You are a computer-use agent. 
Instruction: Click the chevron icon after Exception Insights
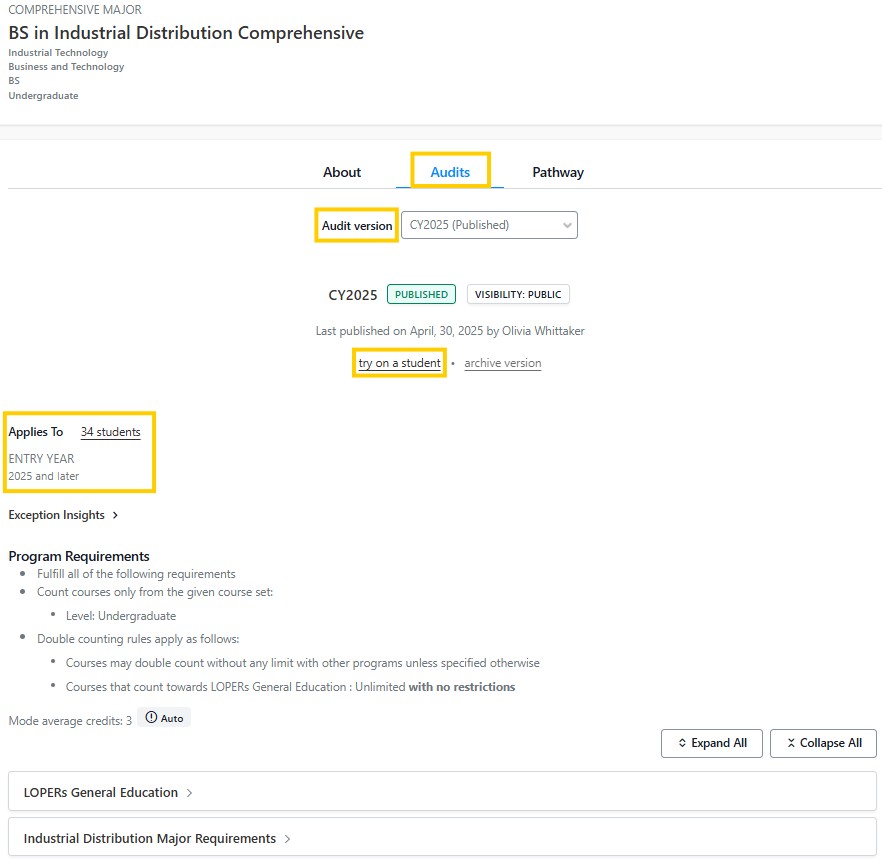(x=115, y=515)
